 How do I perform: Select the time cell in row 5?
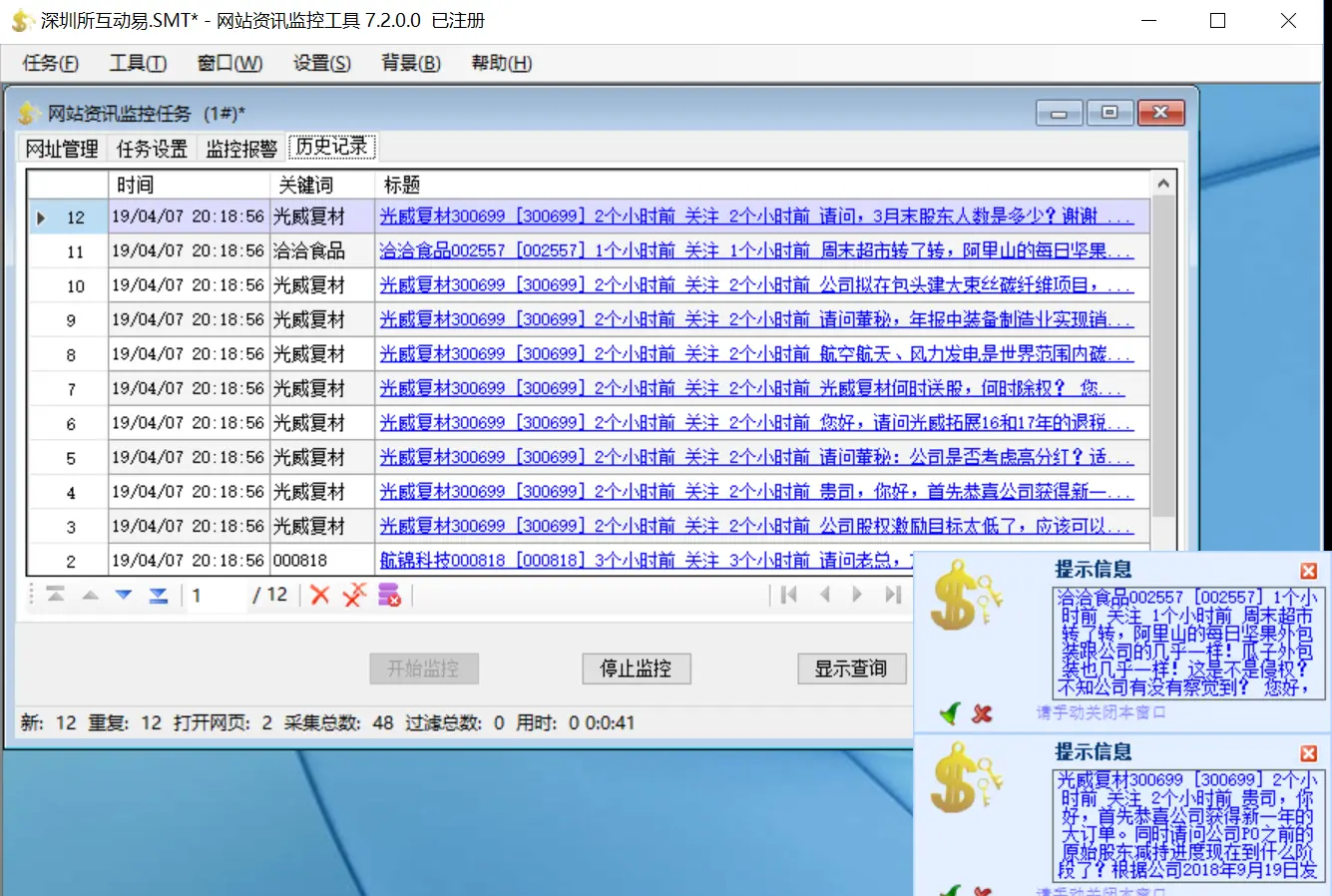[189, 458]
